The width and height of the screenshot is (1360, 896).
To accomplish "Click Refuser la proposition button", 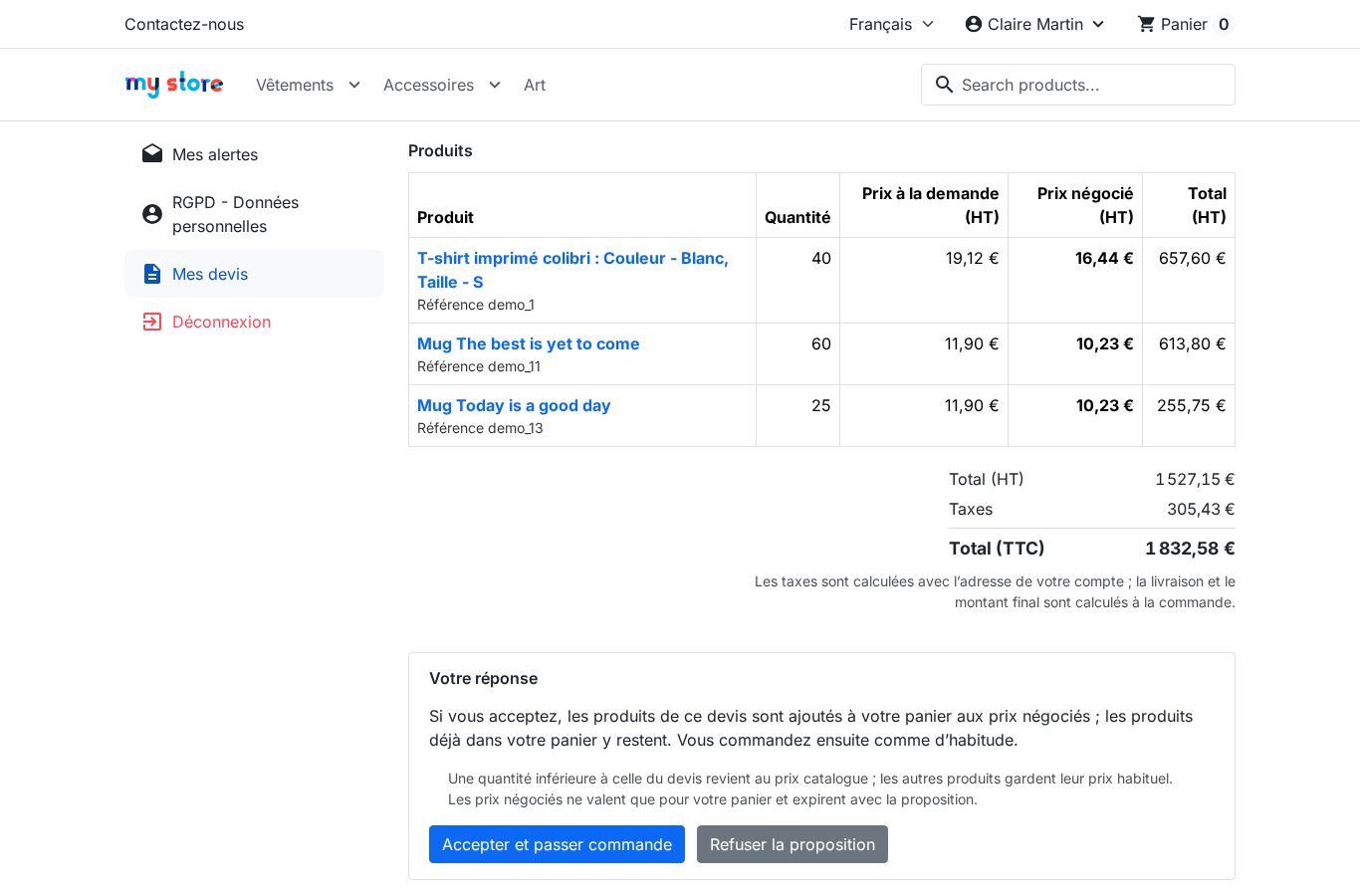I will pyautogui.click(x=793, y=844).
